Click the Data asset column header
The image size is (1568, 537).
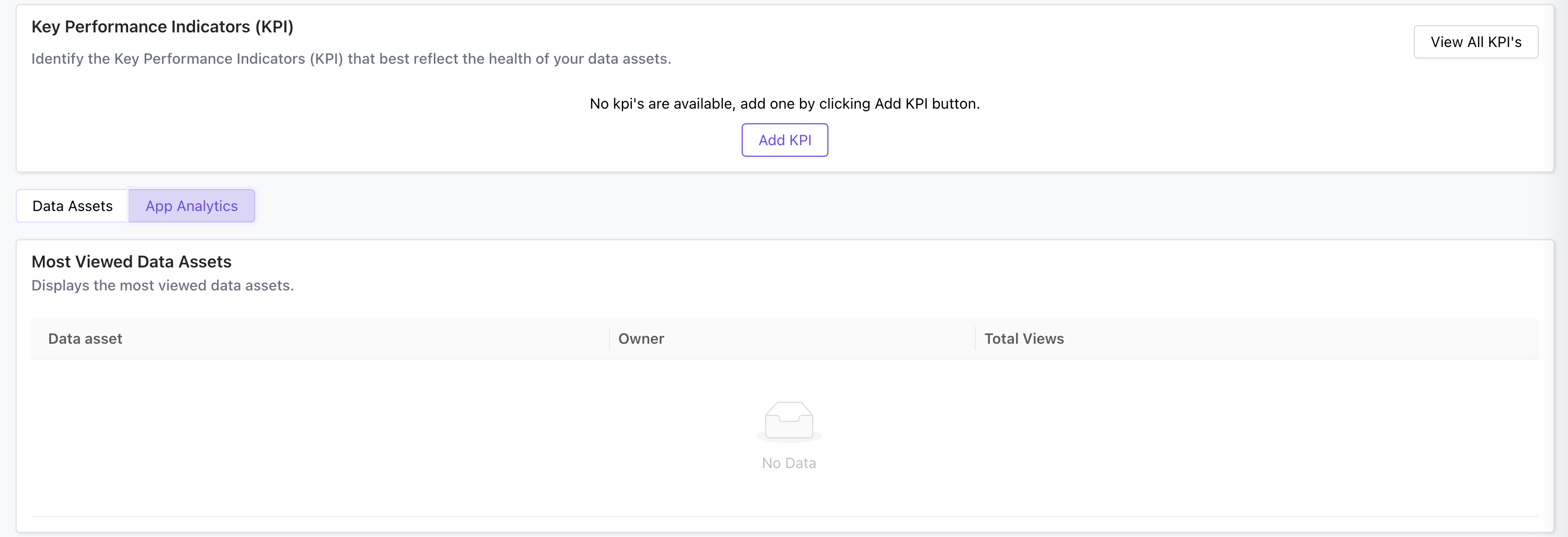coord(320,338)
